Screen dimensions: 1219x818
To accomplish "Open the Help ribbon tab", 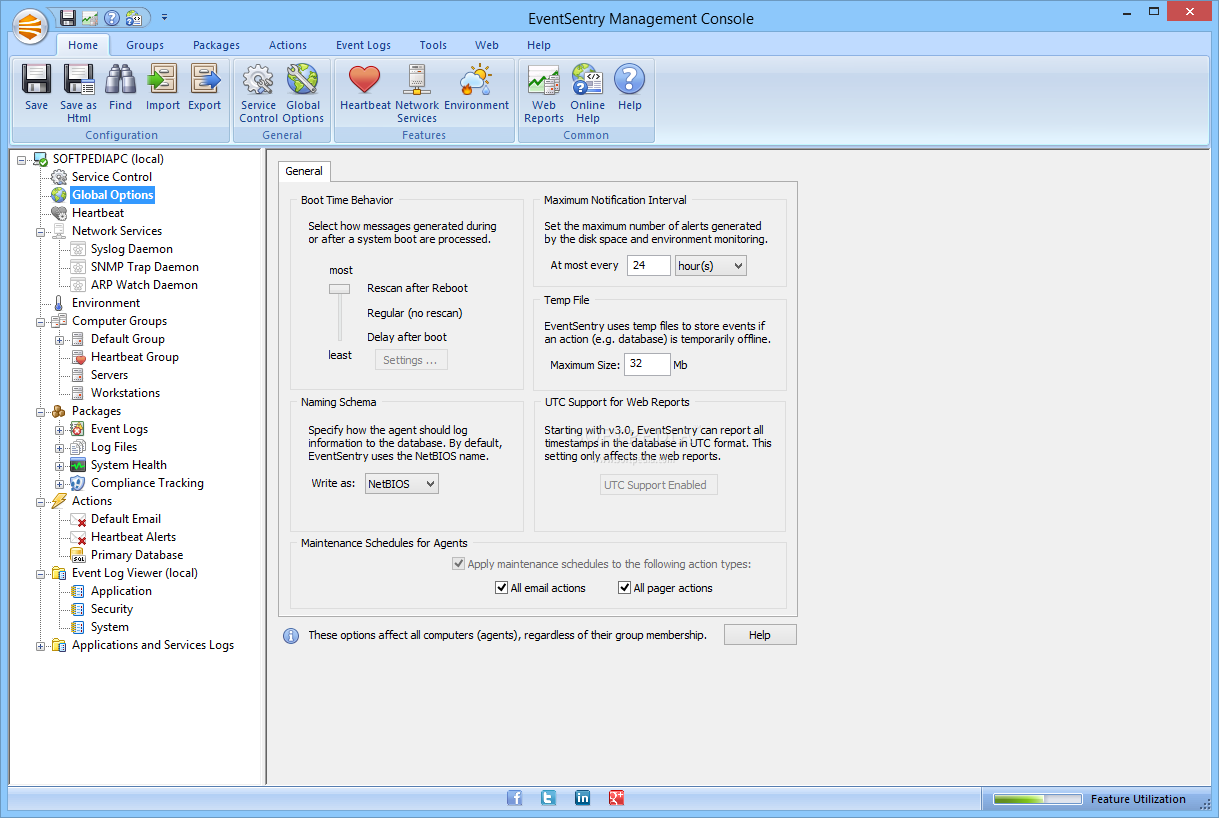I will pos(539,45).
